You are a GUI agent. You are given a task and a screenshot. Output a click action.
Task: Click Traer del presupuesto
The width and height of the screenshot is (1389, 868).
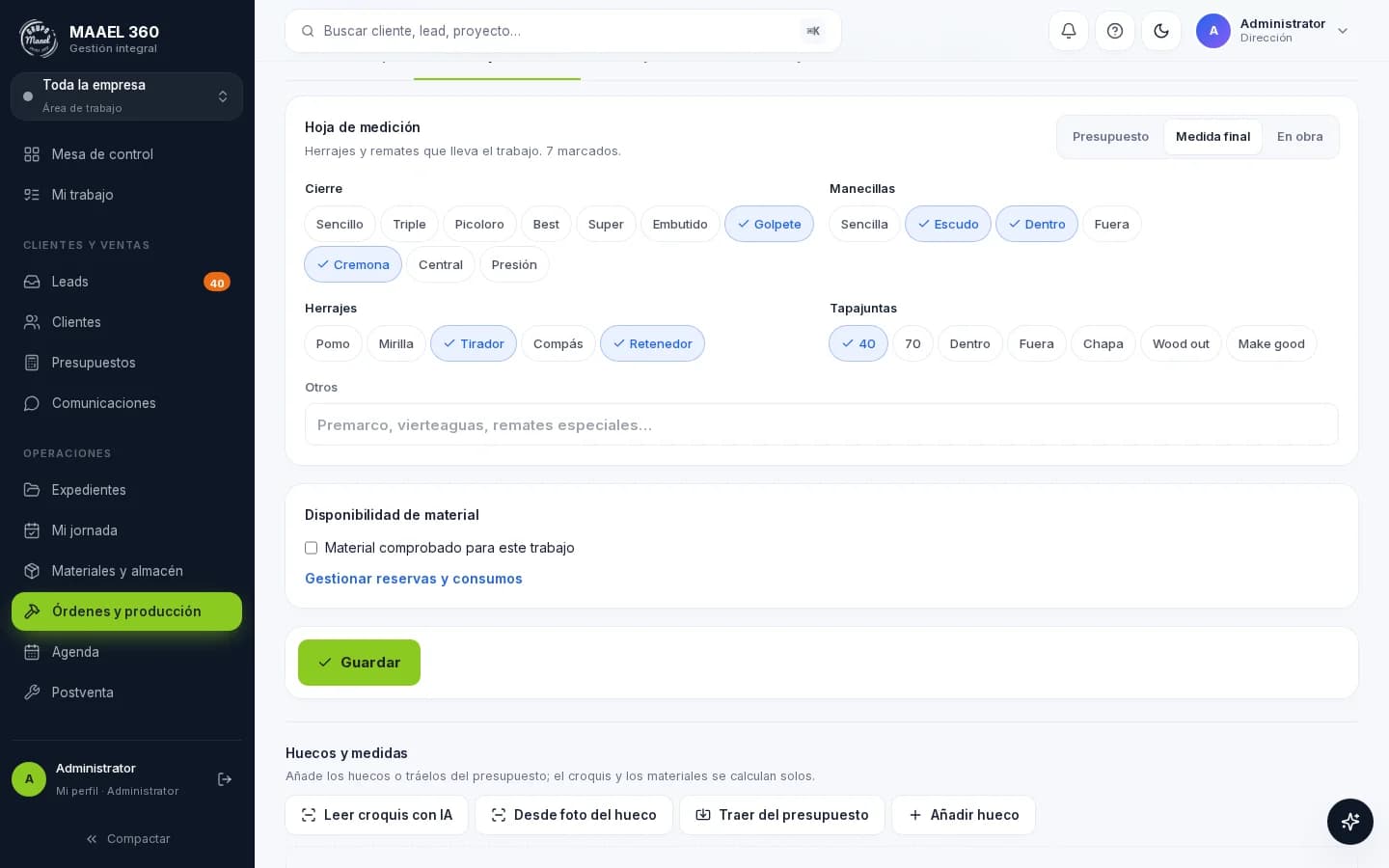(x=782, y=815)
